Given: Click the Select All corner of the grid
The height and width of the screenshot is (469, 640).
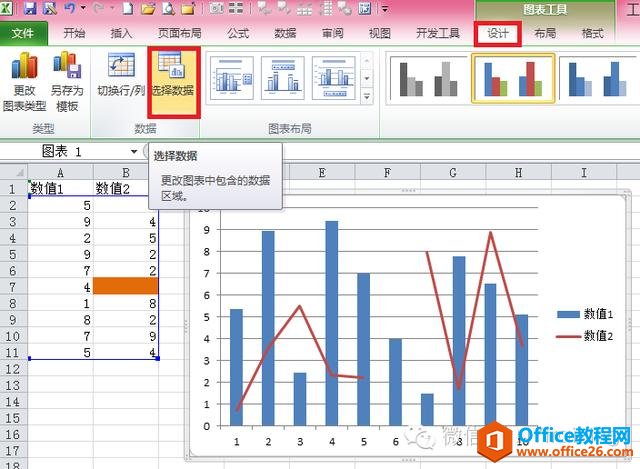Looking at the screenshot, I should click(x=14, y=172).
